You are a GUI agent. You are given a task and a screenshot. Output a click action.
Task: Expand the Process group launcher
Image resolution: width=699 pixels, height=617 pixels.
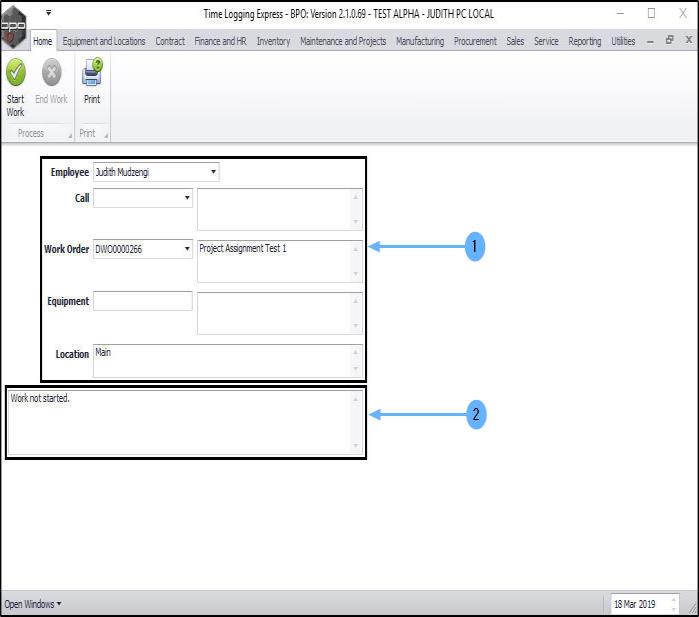(x=70, y=136)
